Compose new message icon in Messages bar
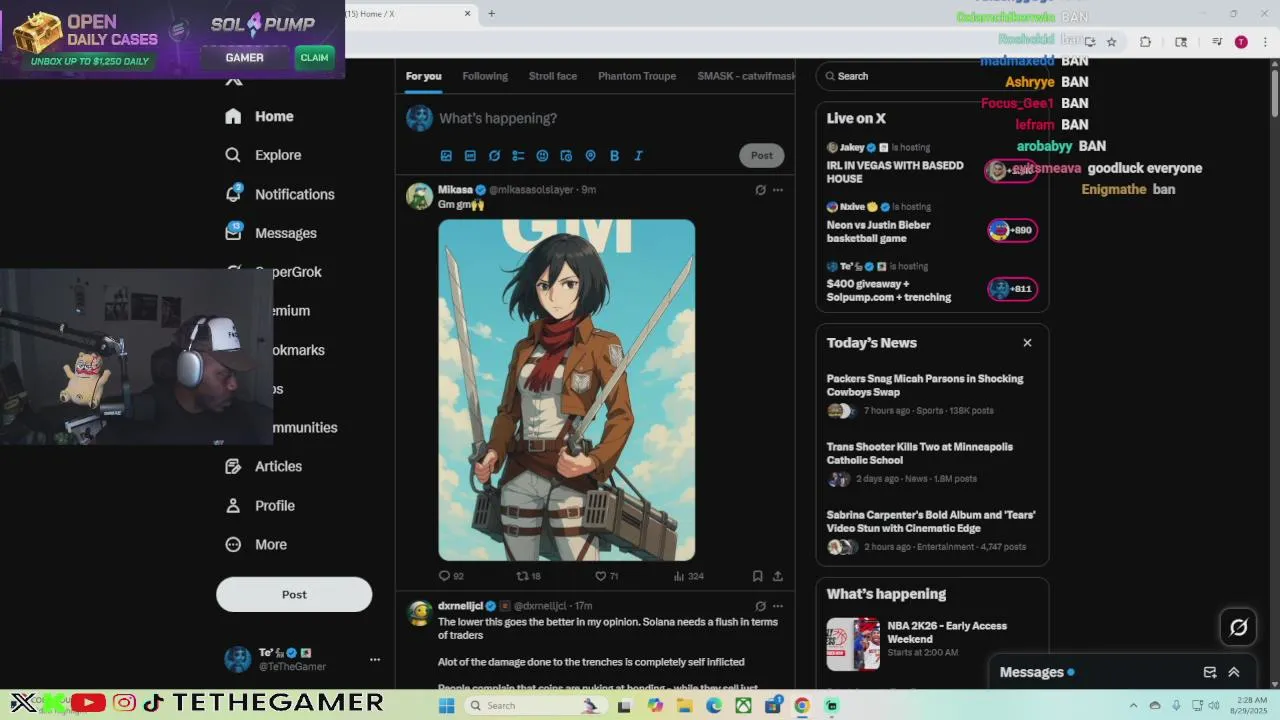The height and width of the screenshot is (720, 1280). 1209,672
